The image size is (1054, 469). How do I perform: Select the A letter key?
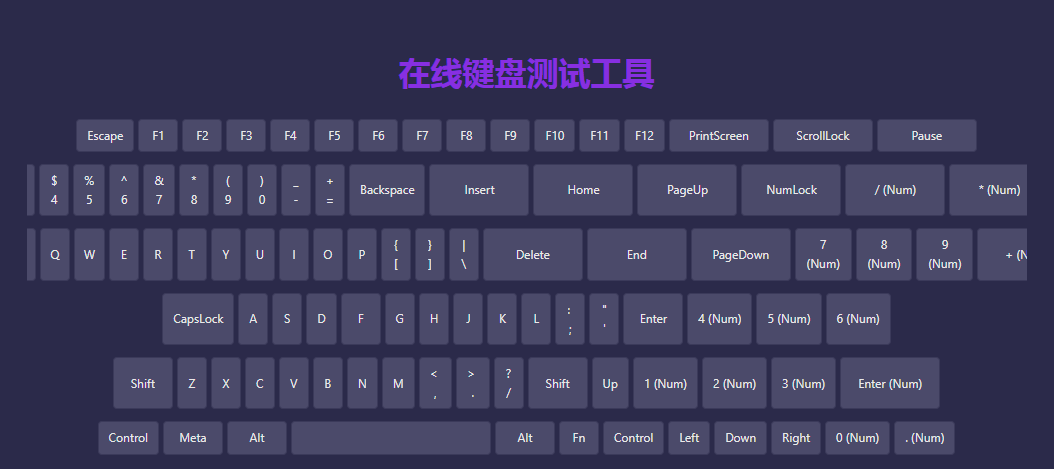(x=253, y=319)
